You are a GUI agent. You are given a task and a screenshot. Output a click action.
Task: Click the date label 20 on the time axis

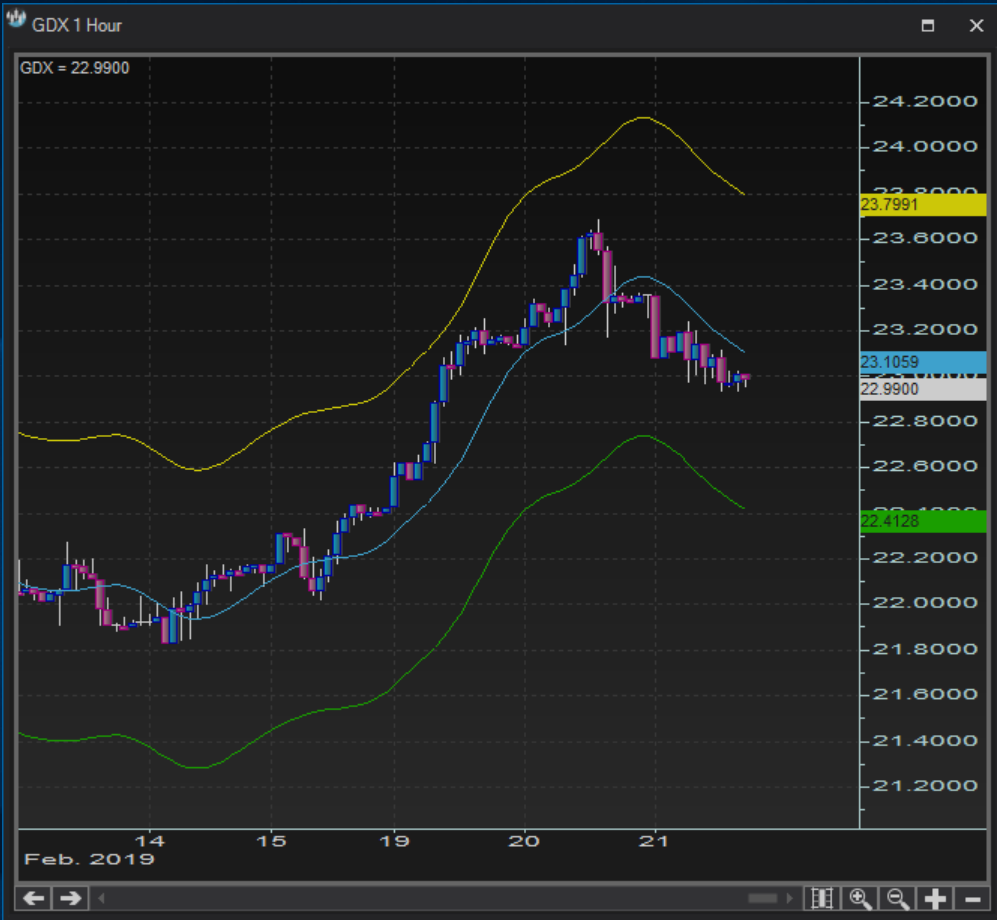(x=525, y=842)
